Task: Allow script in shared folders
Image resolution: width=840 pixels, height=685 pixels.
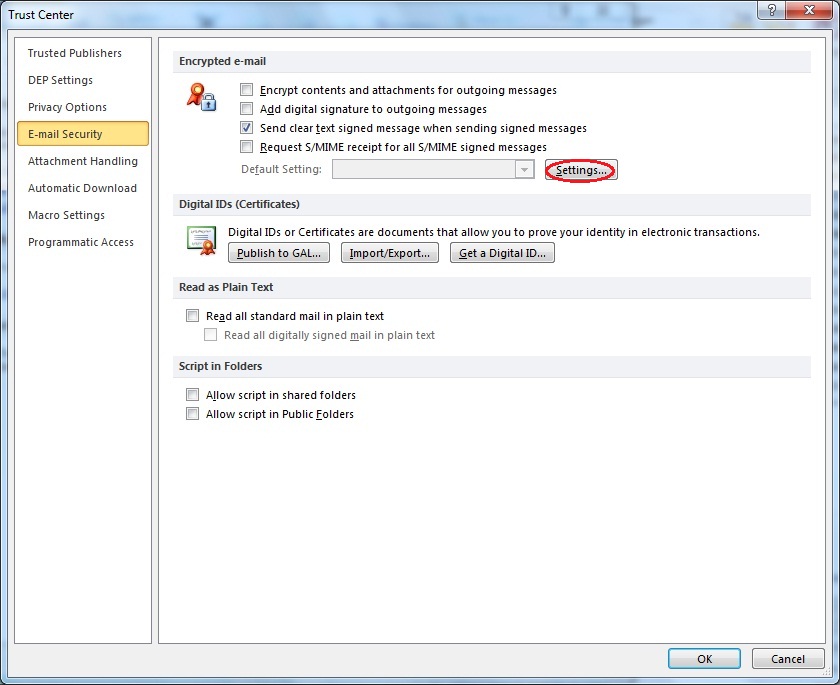Action: [192, 394]
